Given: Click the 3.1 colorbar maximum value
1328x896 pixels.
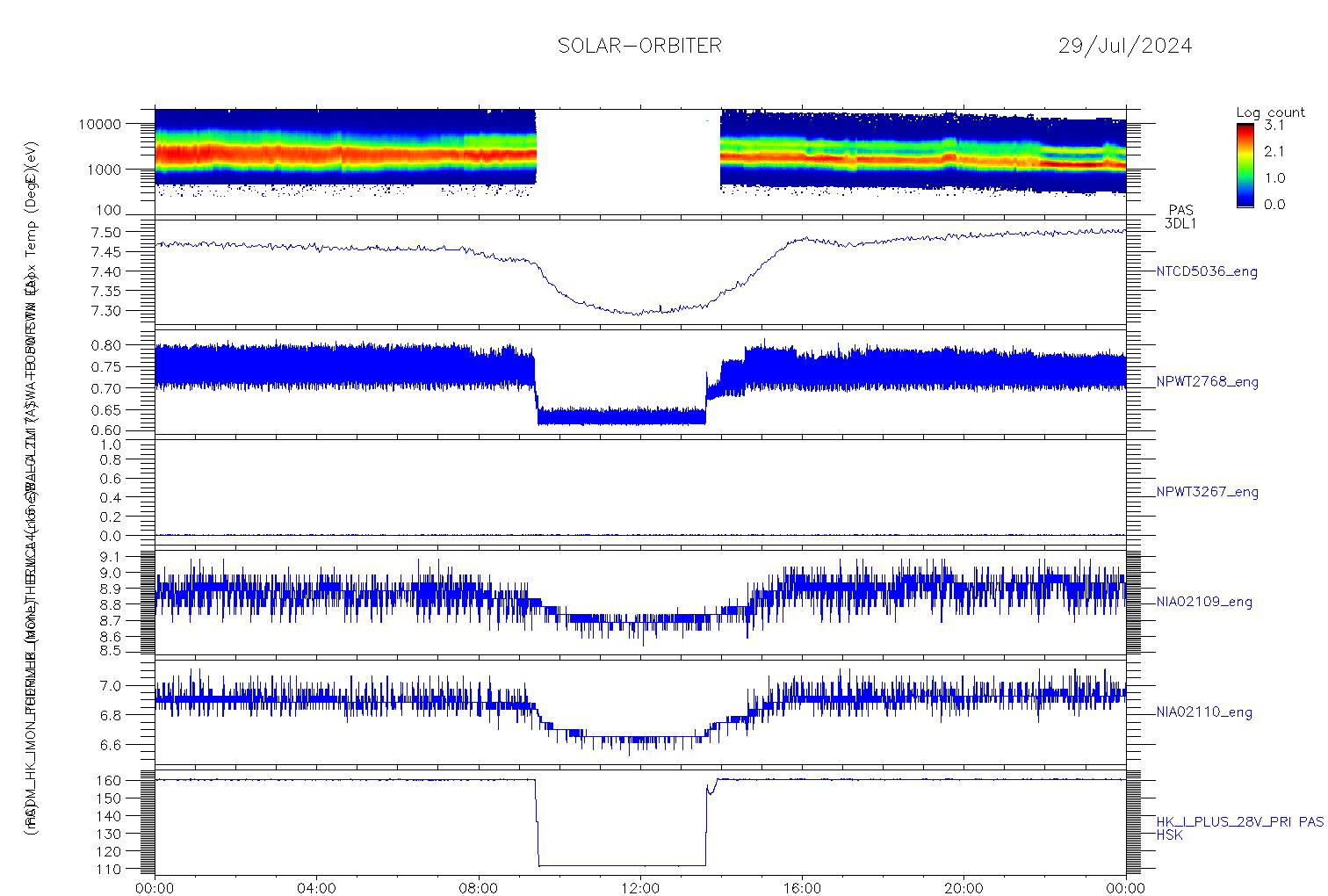Looking at the screenshot, I should pos(1274,126).
